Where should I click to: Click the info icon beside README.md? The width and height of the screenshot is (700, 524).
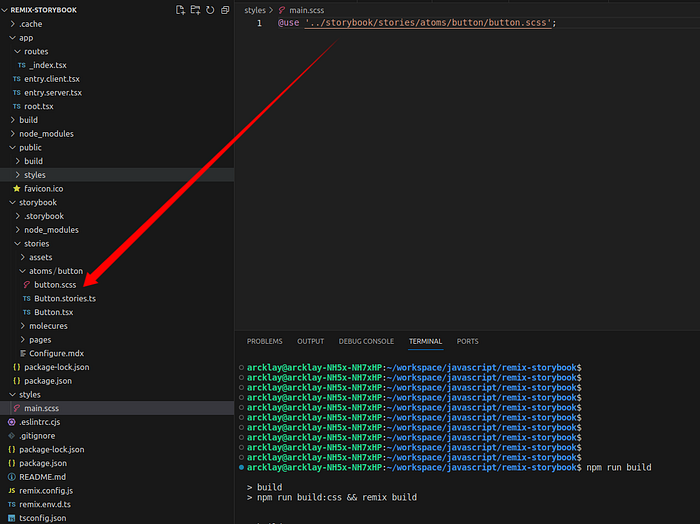[12, 477]
